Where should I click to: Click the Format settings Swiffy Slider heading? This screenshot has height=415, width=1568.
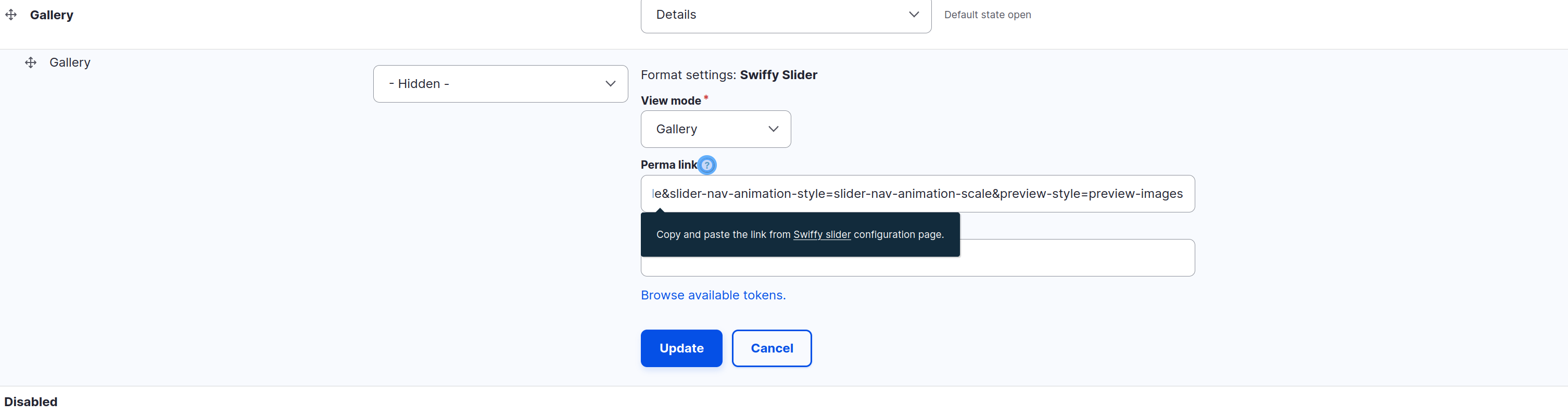pos(729,75)
